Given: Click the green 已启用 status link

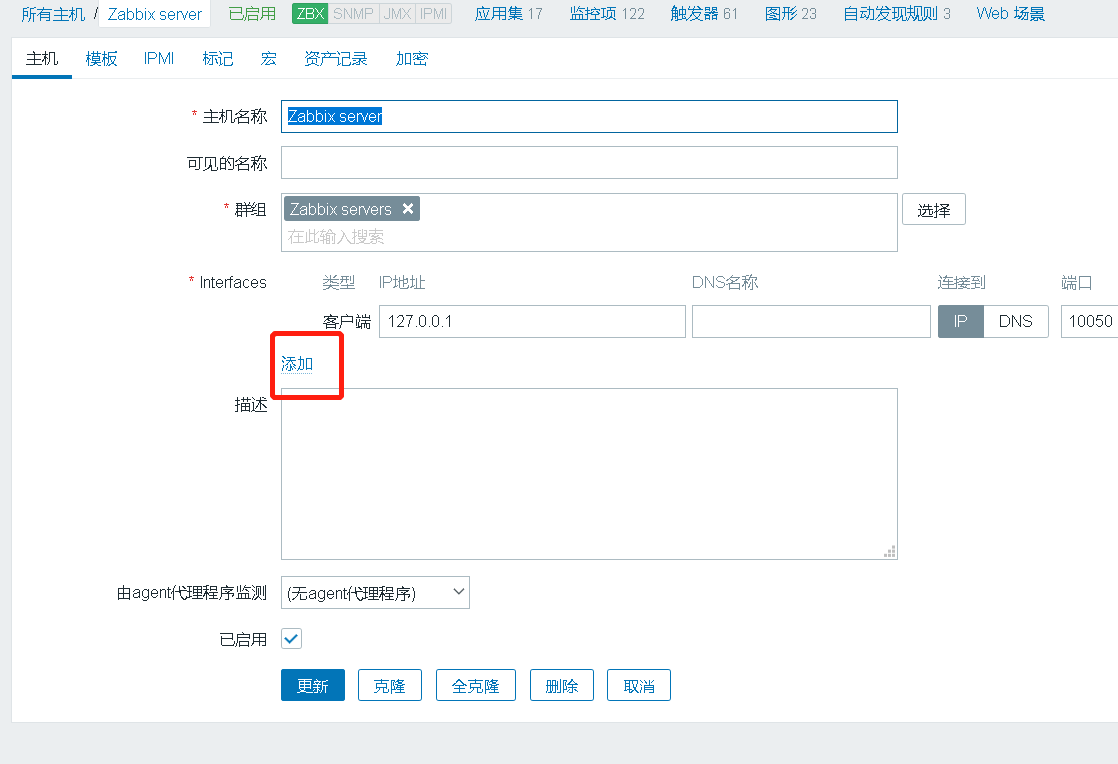Looking at the screenshot, I should (252, 14).
